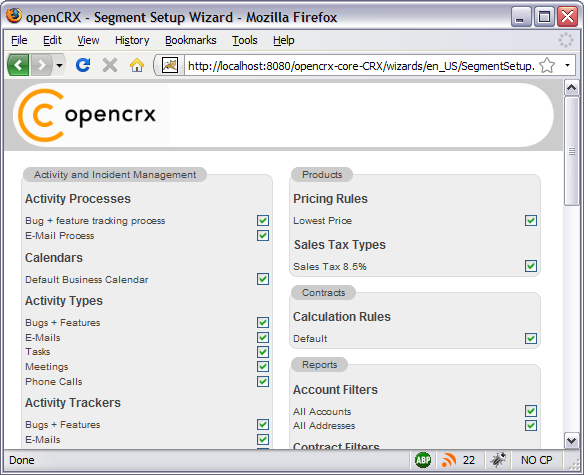584x475 pixels.
Task: Close the Firefox window
Action: tap(567, 17)
